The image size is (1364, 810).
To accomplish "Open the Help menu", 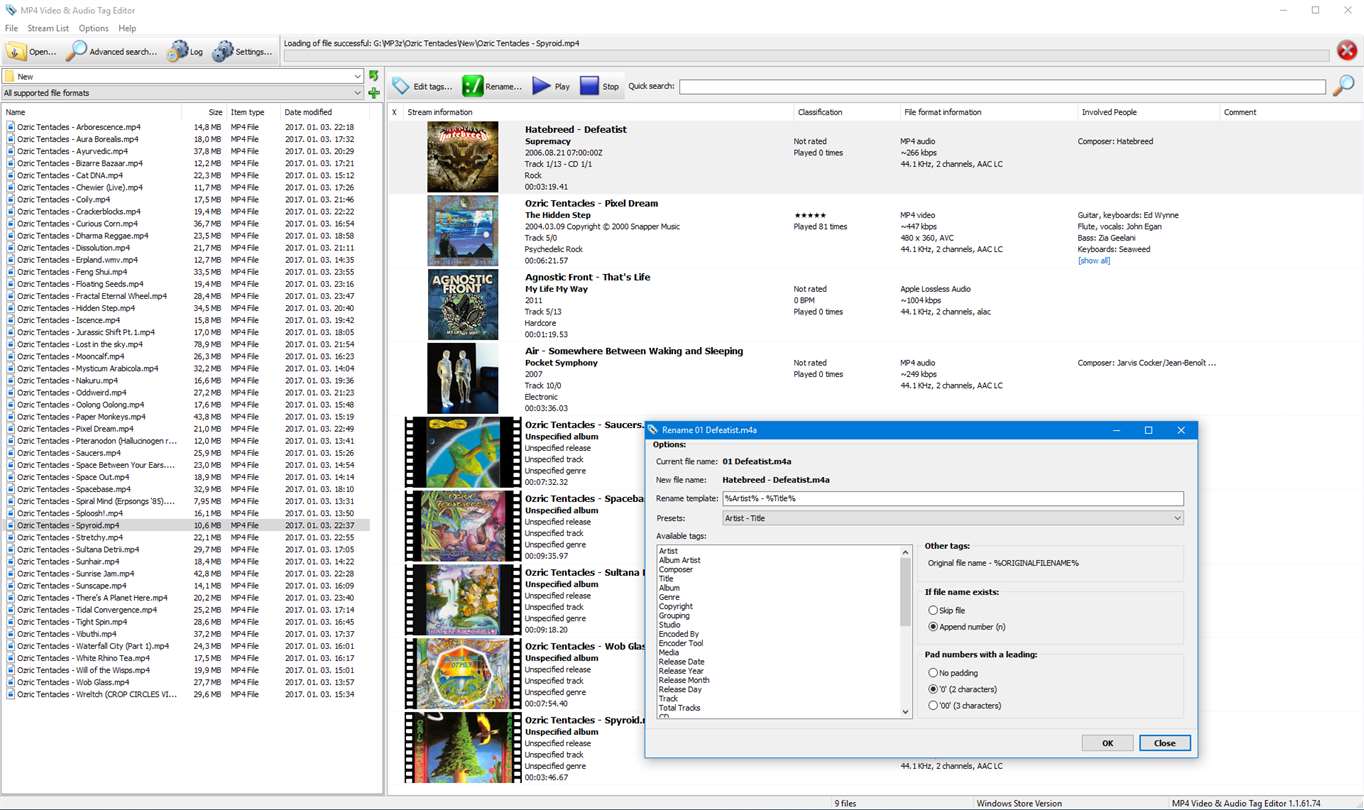I will (x=127, y=28).
